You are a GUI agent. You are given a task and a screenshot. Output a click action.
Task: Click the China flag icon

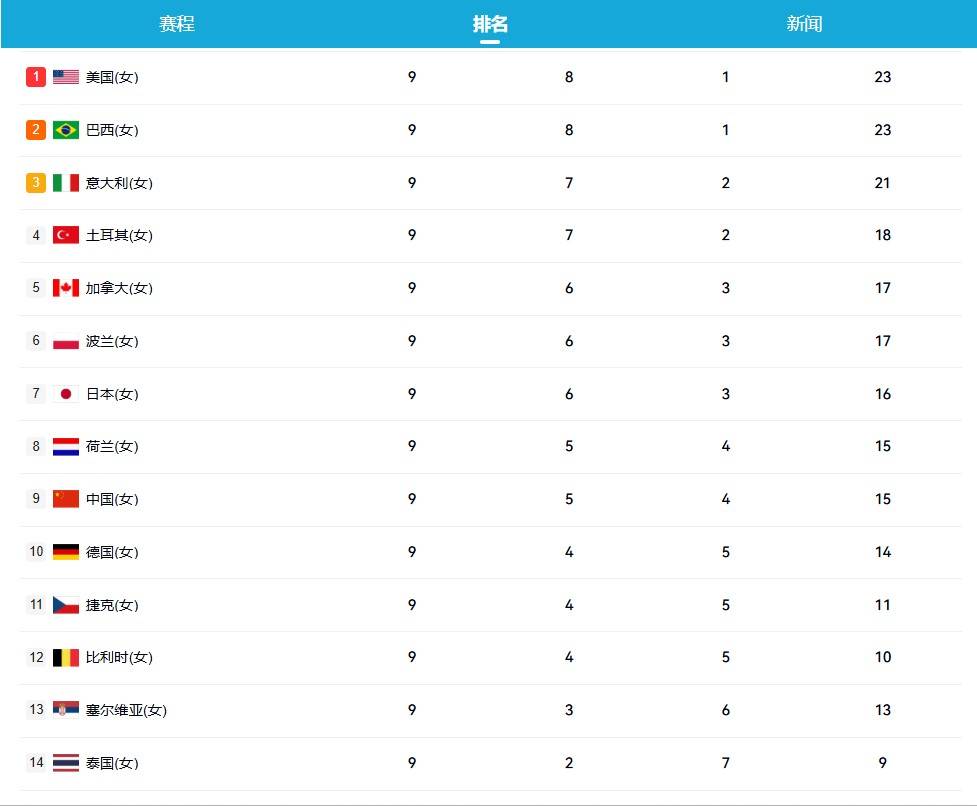(x=65, y=499)
